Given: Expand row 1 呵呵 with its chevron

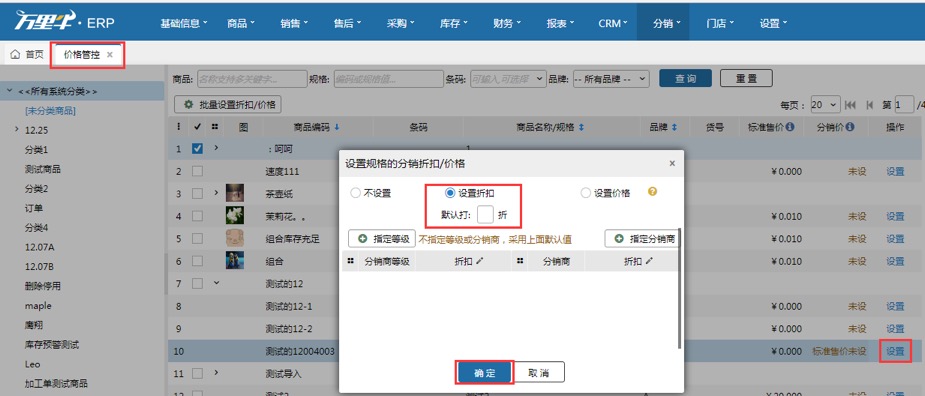Looking at the screenshot, I should 216,148.
